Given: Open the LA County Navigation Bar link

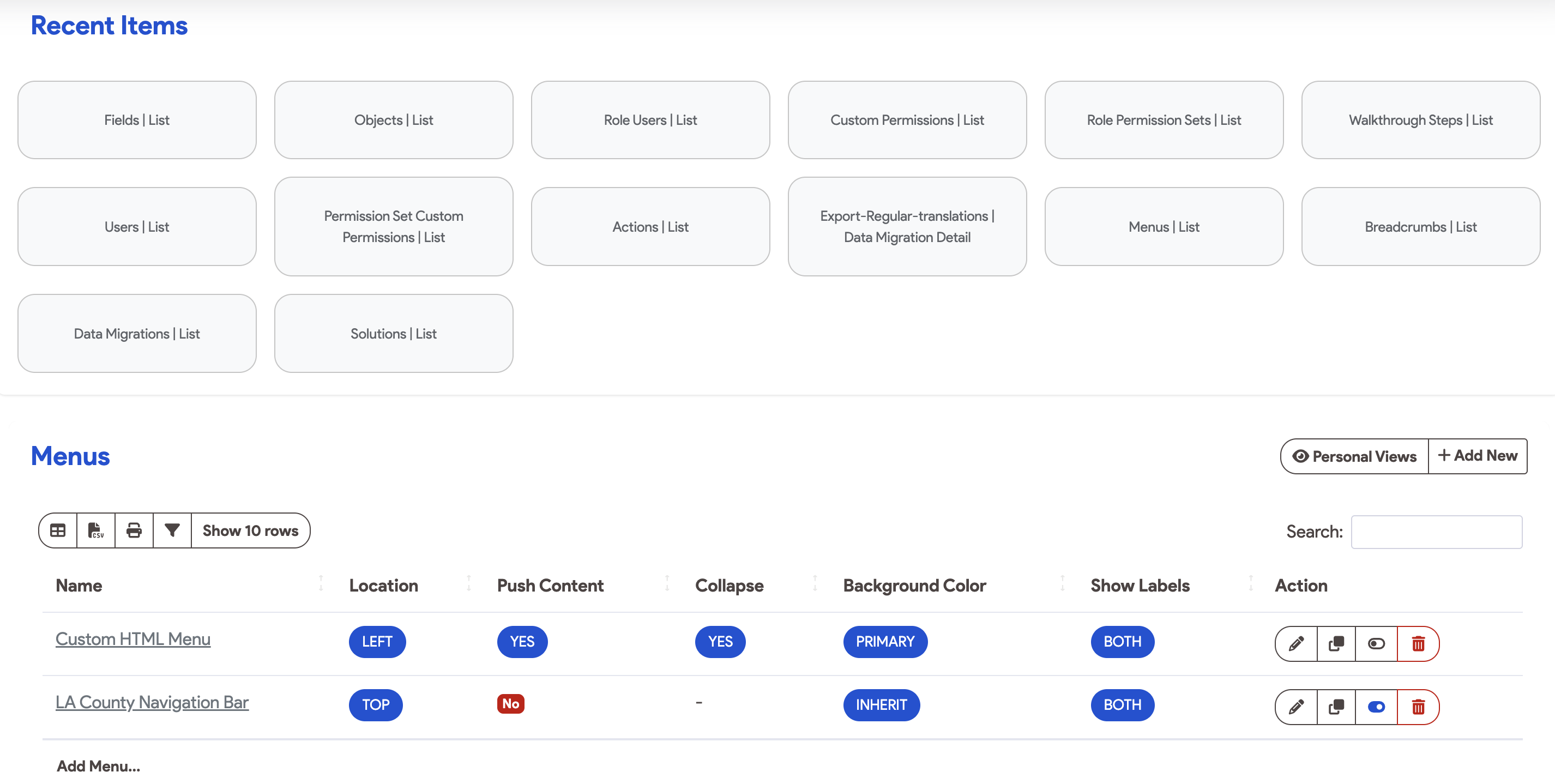Looking at the screenshot, I should pyautogui.click(x=152, y=702).
